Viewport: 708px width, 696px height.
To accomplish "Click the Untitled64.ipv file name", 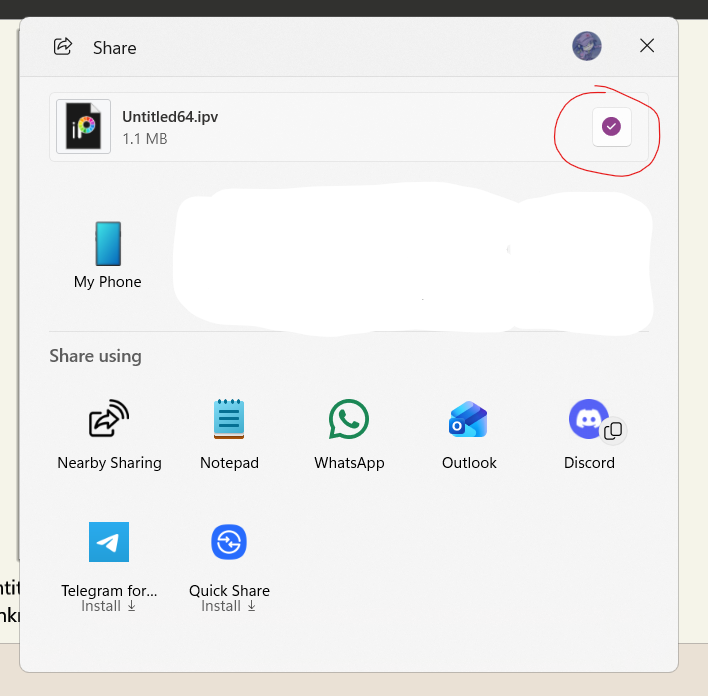I will coord(170,117).
